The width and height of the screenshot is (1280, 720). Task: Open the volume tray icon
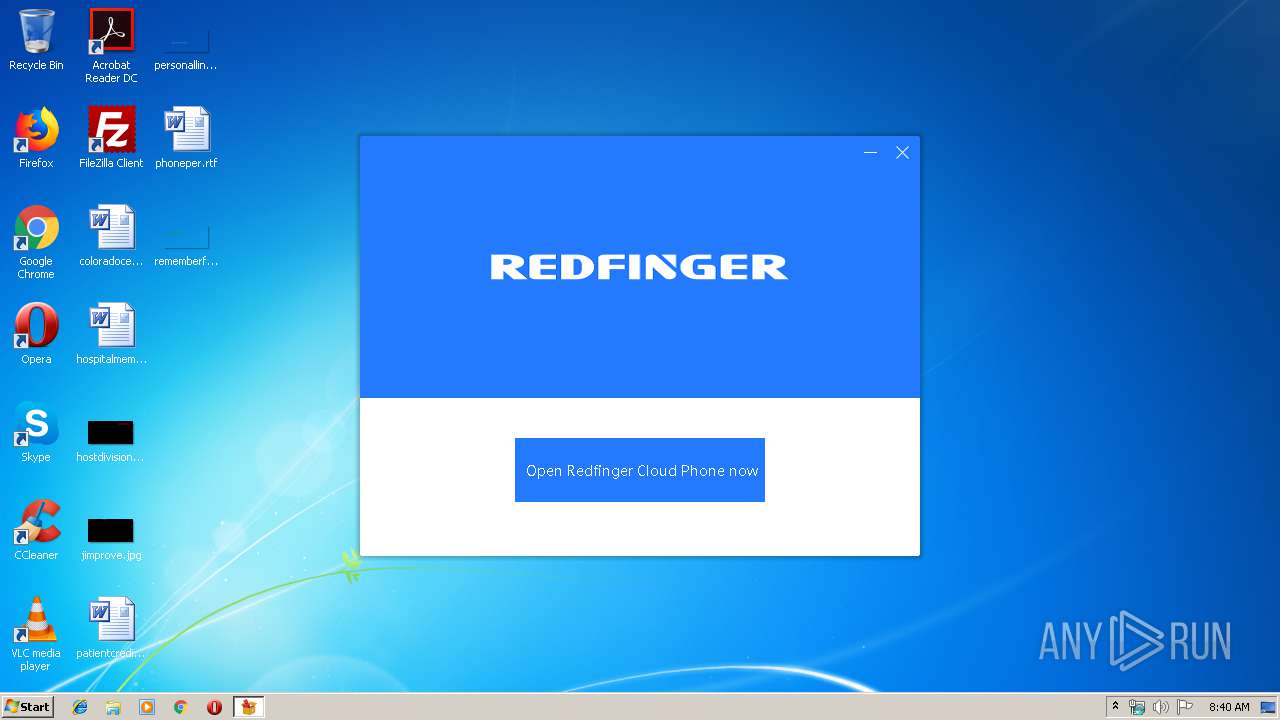[x=1160, y=707]
